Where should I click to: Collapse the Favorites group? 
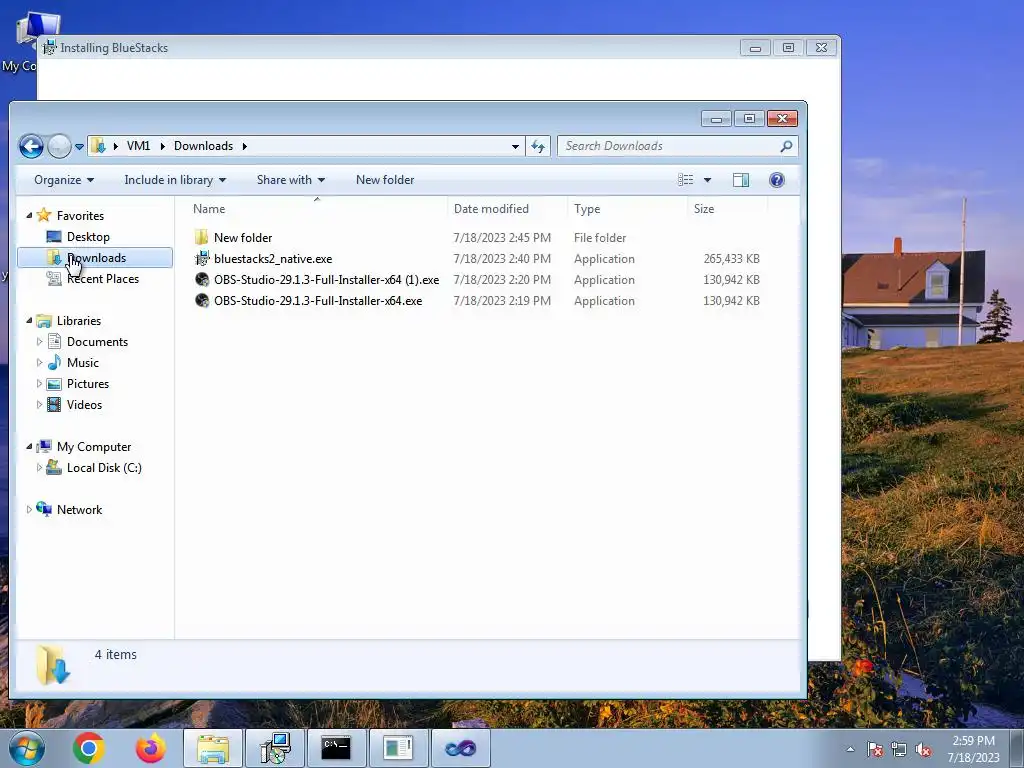(29, 215)
